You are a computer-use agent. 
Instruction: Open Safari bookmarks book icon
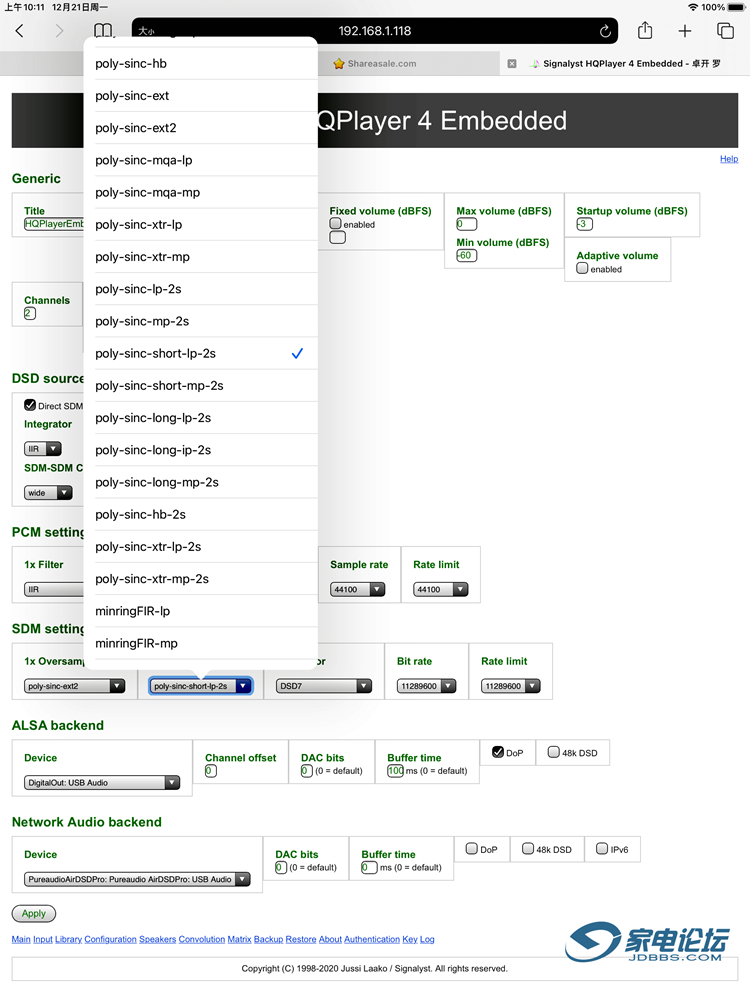click(x=103, y=31)
